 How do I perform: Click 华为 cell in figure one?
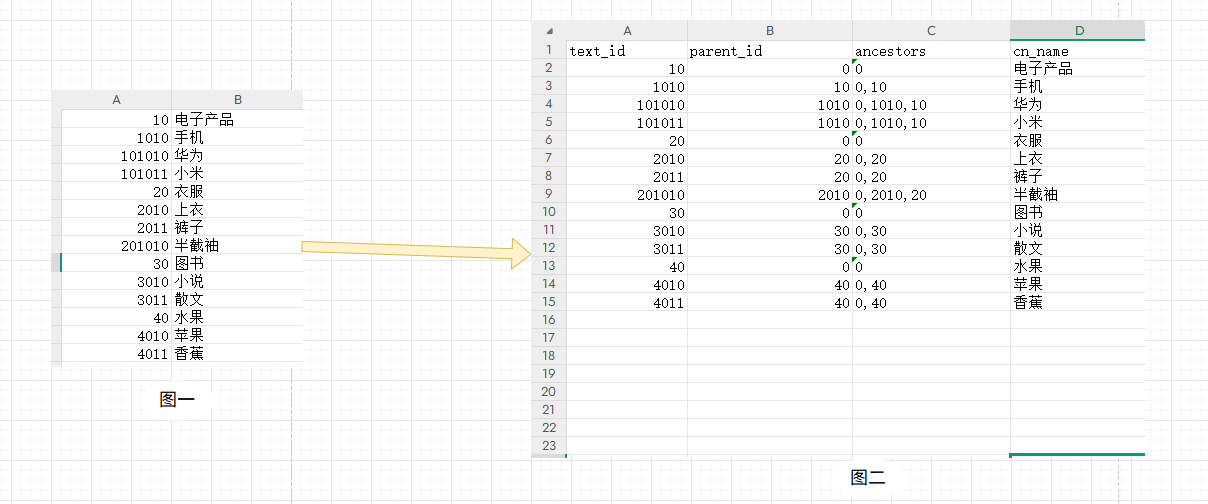click(x=237, y=156)
